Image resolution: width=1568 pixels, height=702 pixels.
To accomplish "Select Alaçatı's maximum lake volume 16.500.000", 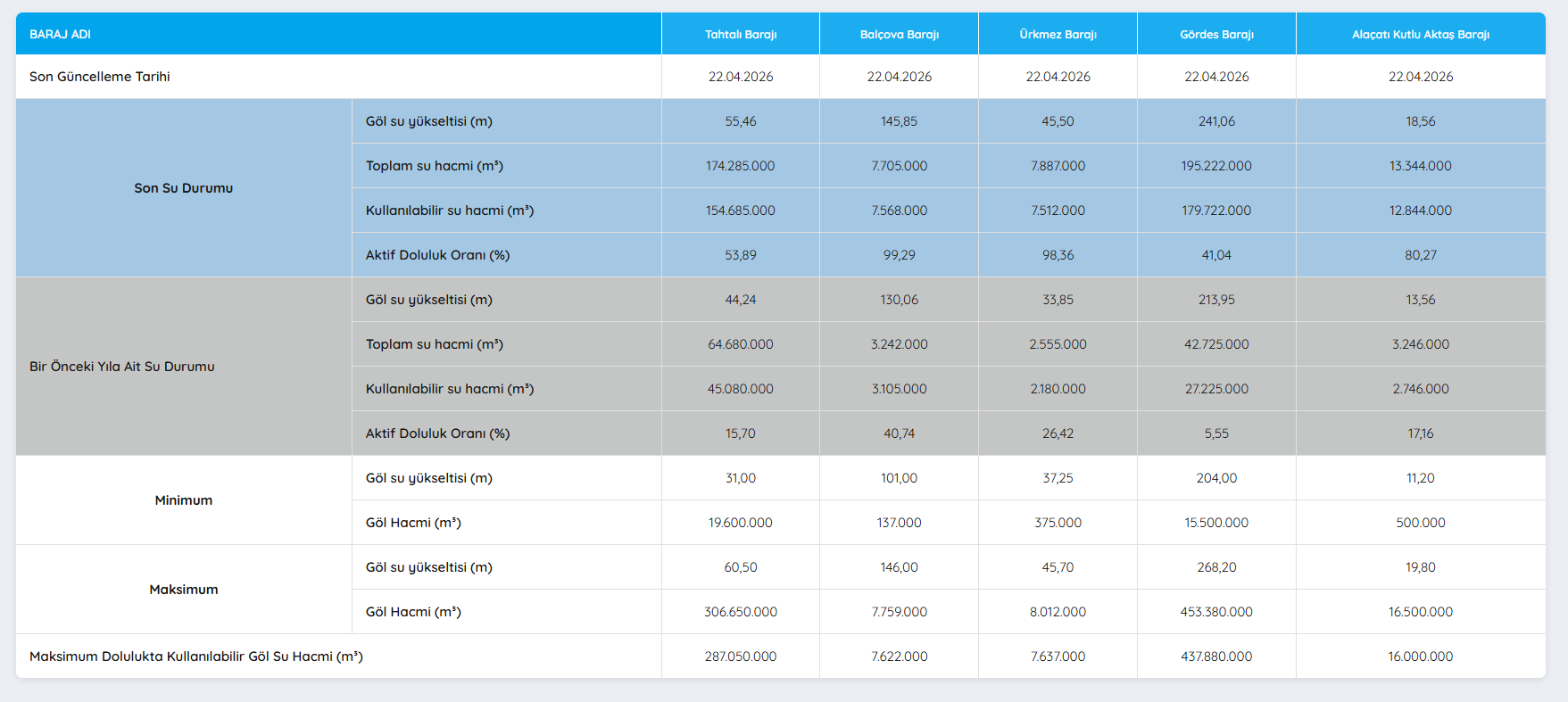I will pyautogui.click(x=1420, y=612).
